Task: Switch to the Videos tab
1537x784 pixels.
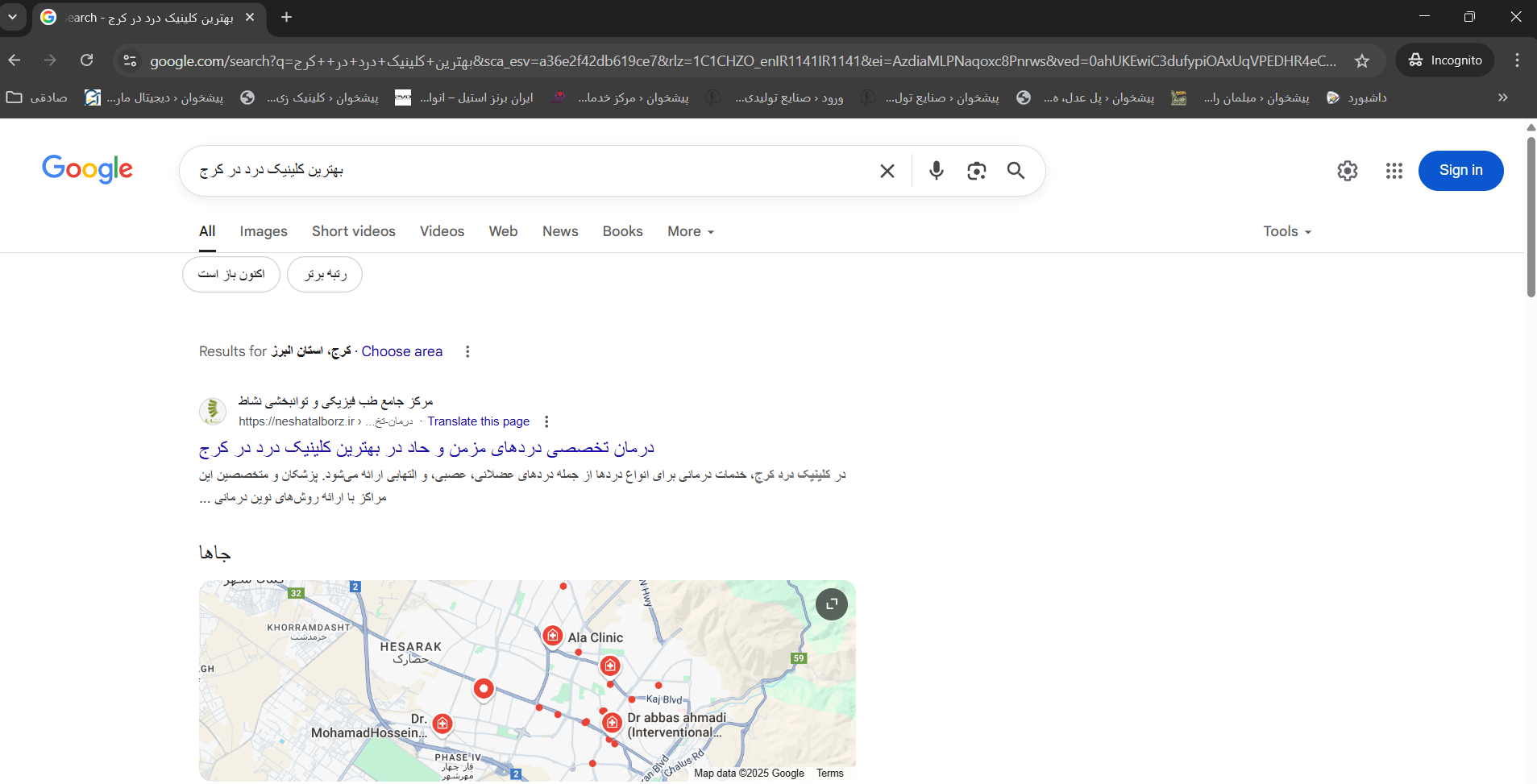Action: [x=442, y=231]
